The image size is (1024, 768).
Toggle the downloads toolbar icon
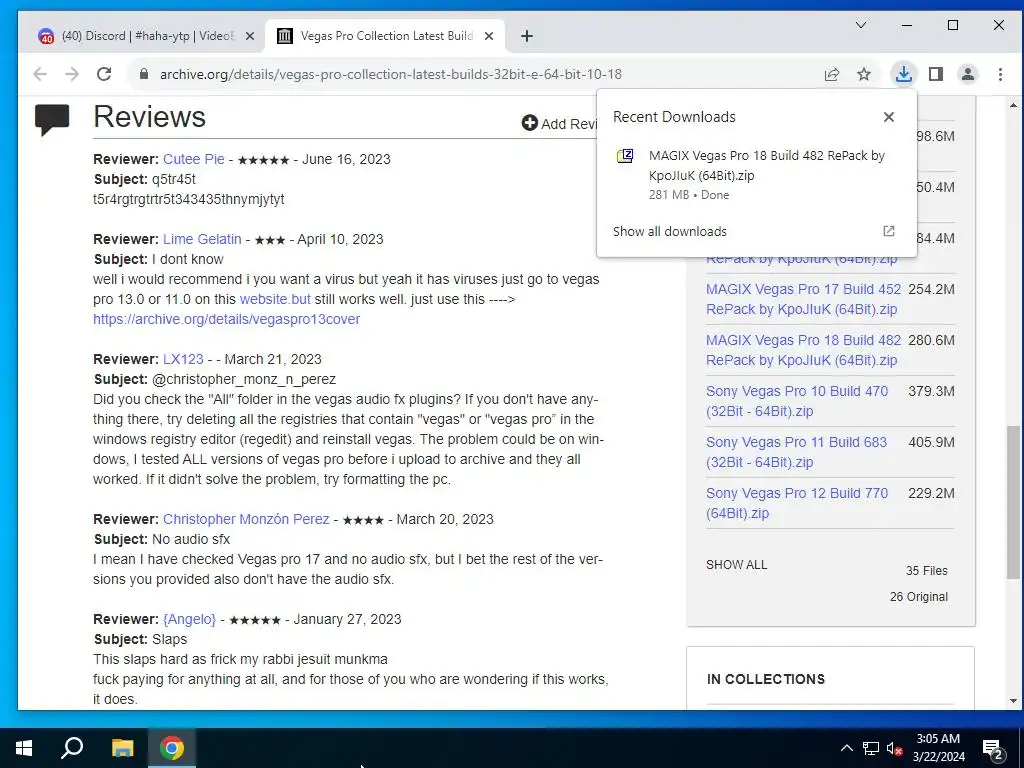point(904,74)
